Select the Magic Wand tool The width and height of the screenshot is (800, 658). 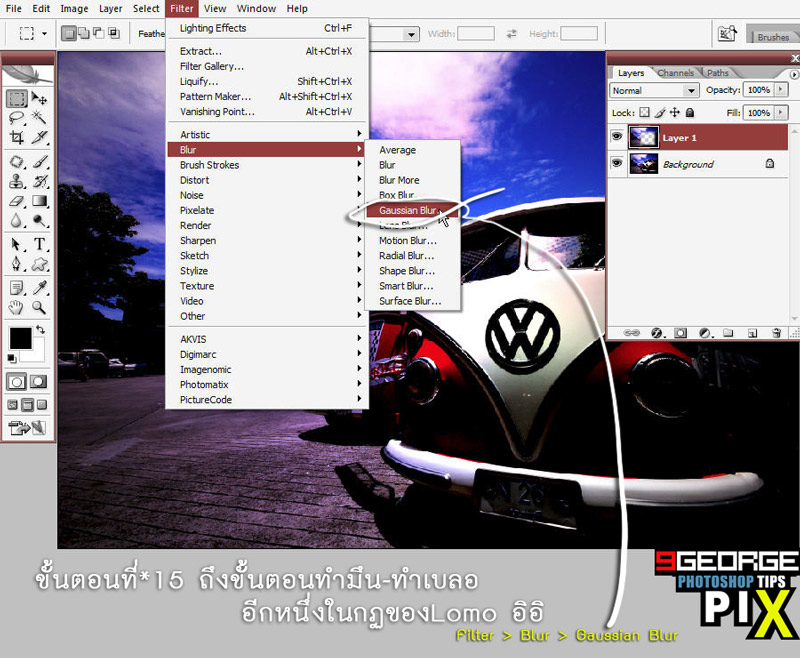(39, 118)
